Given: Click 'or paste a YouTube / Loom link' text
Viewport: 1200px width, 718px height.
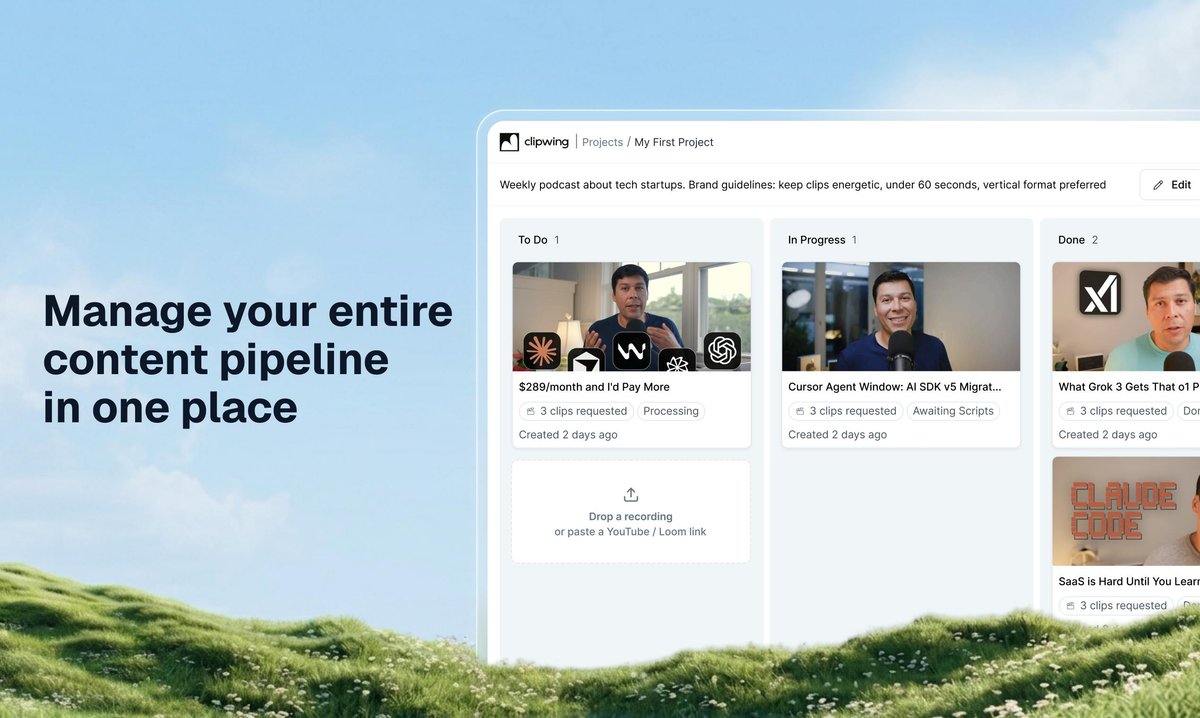Looking at the screenshot, I should [x=631, y=532].
